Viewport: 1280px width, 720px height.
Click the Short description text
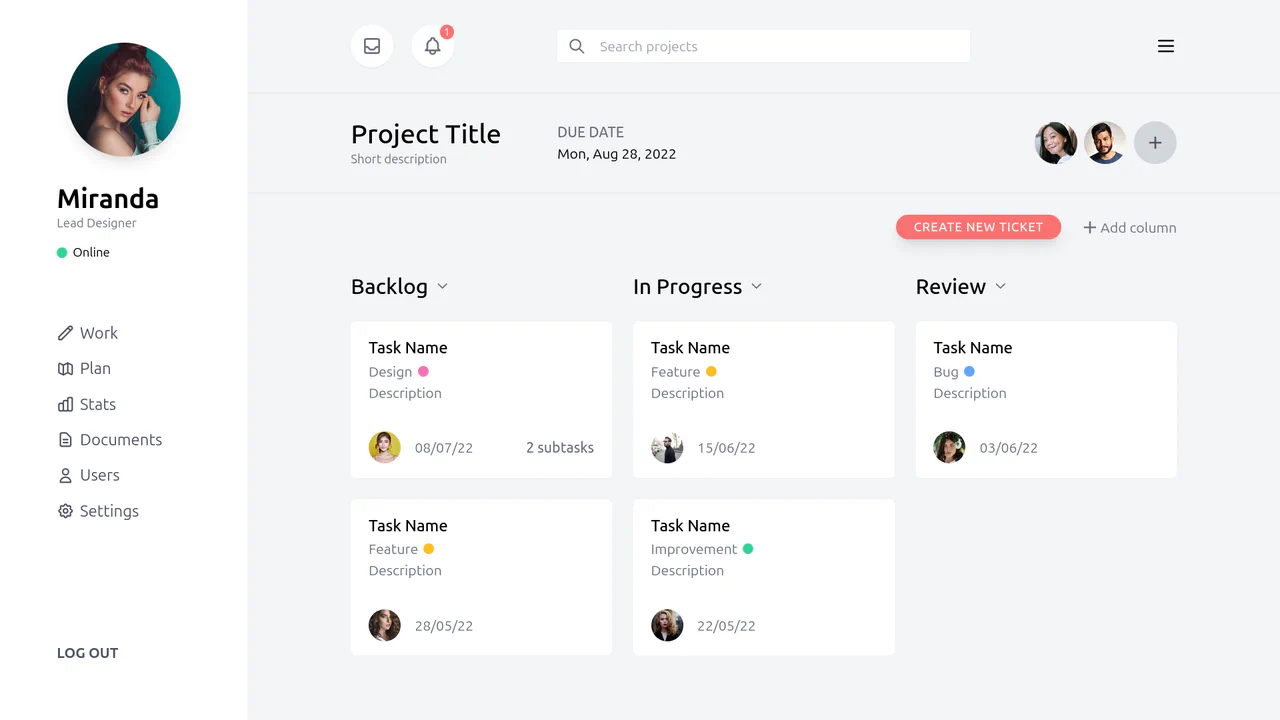[399, 159]
